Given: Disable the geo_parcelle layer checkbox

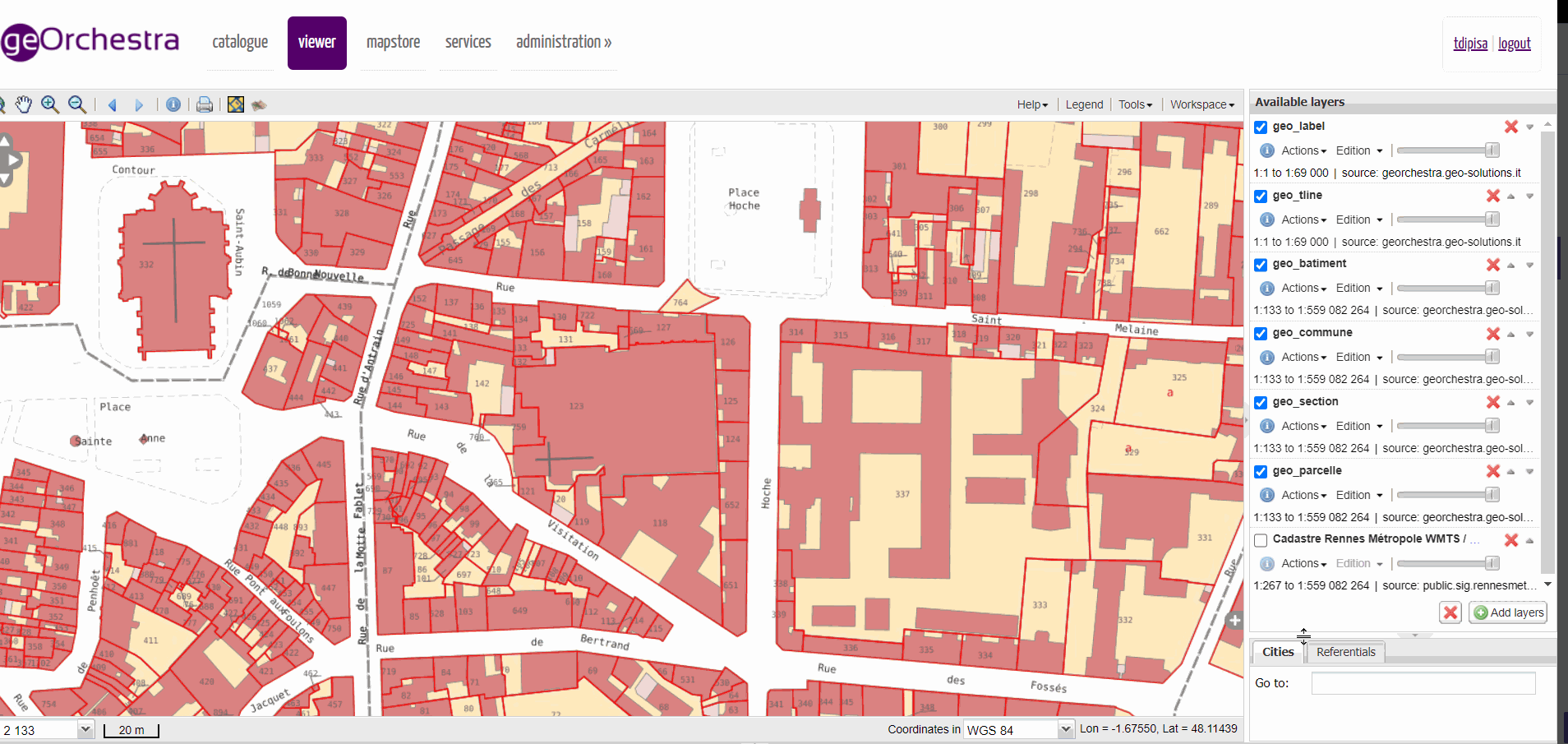Looking at the screenshot, I should (x=1261, y=472).
